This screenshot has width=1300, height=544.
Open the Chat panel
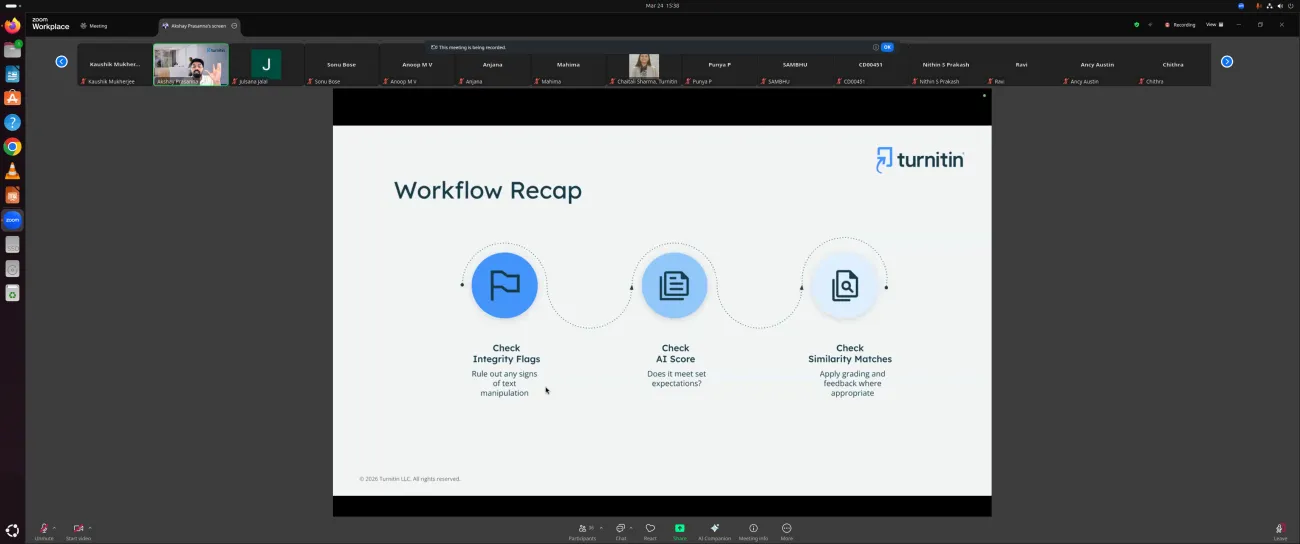click(x=620, y=529)
